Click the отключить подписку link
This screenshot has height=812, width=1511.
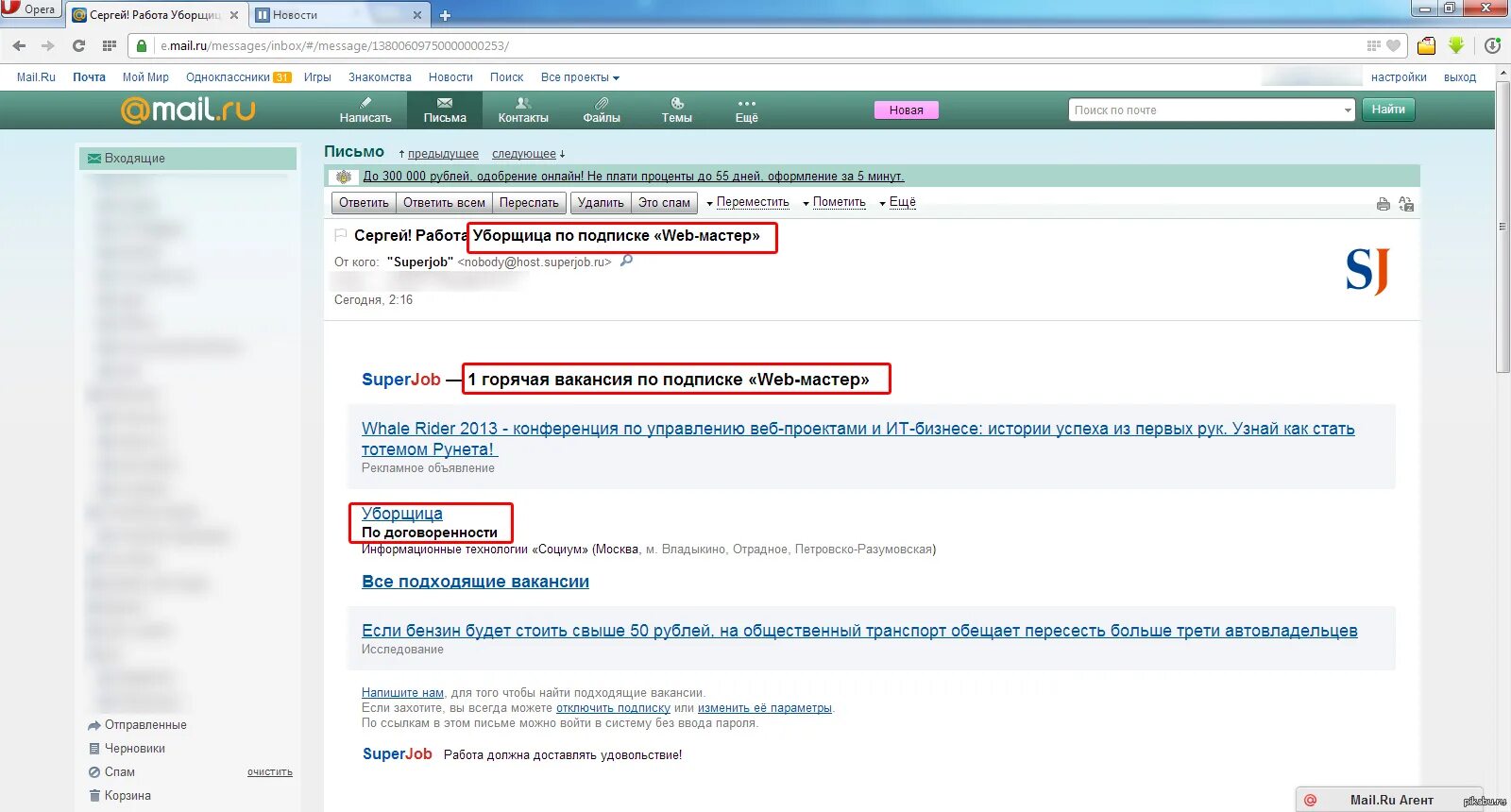pos(613,708)
